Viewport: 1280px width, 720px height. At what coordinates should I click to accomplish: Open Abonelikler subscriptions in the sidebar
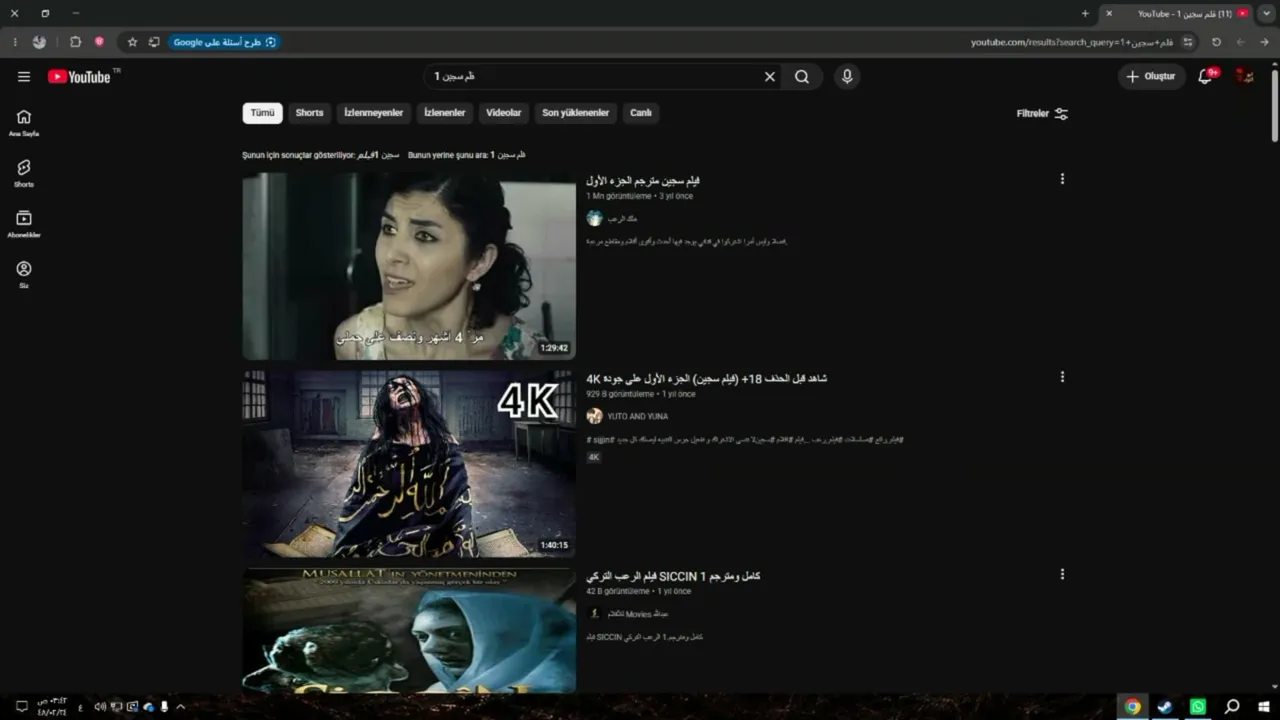[24, 224]
